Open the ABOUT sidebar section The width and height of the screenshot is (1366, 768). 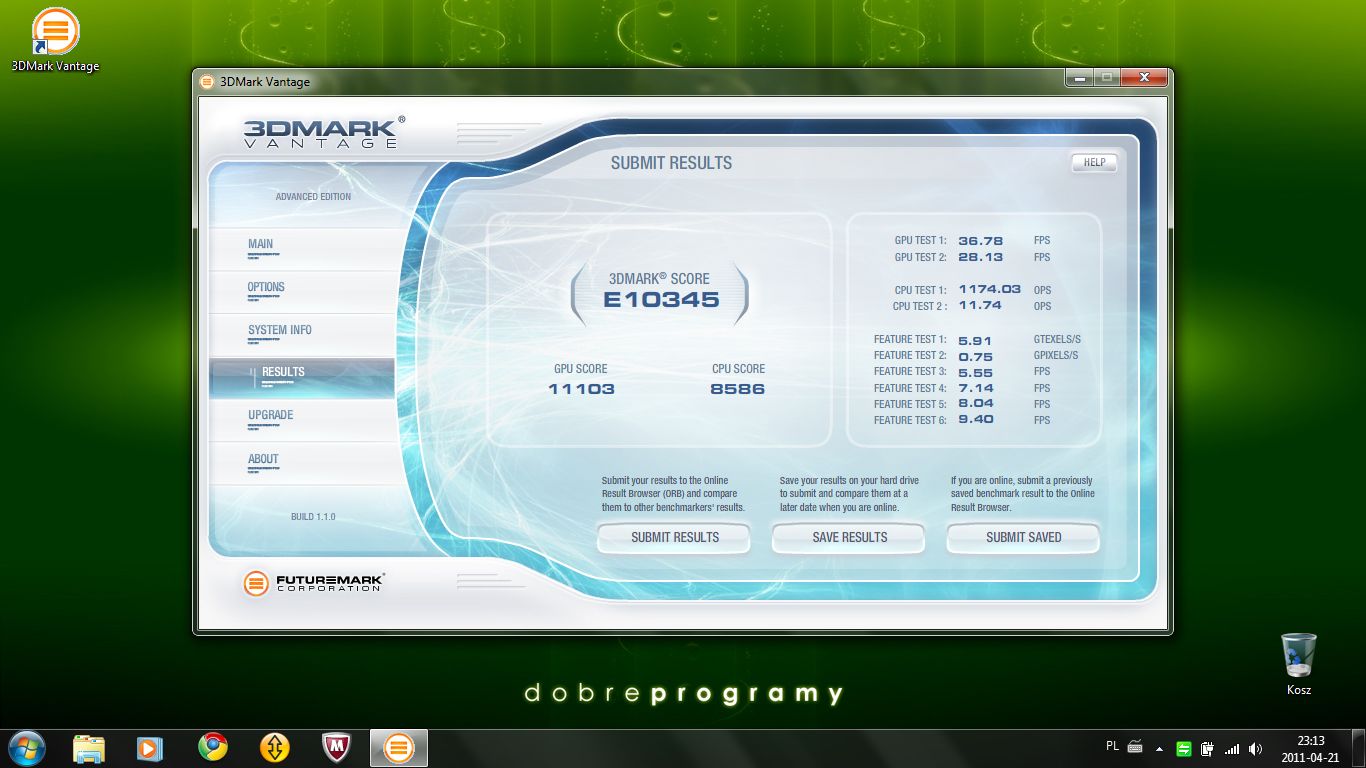click(x=302, y=464)
